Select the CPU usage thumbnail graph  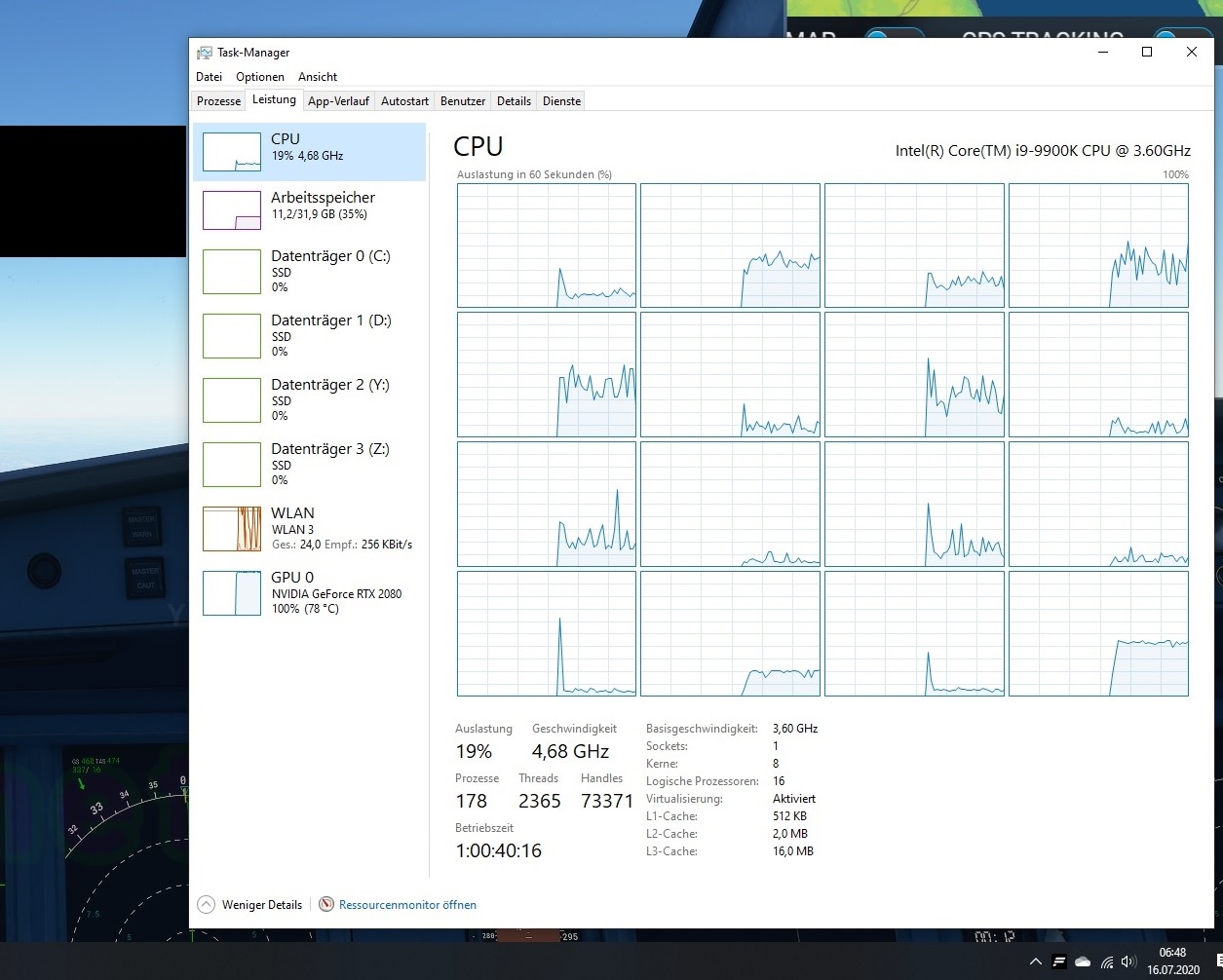(232, 152)
